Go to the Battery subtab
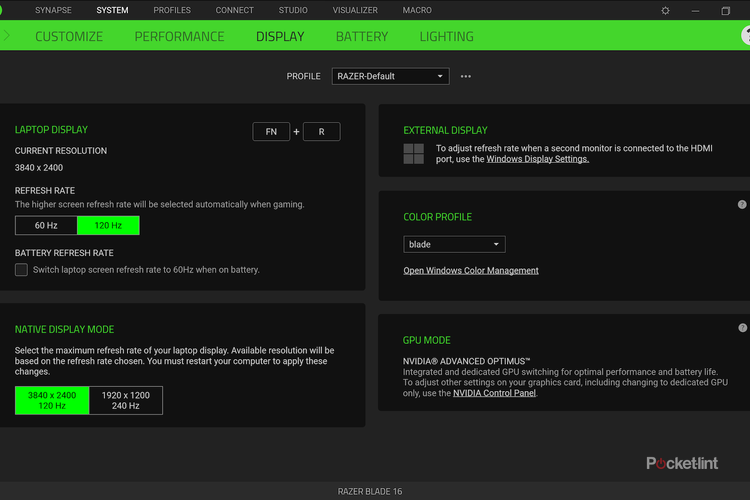Screen dimensions: 750x500 coord(362,36)
